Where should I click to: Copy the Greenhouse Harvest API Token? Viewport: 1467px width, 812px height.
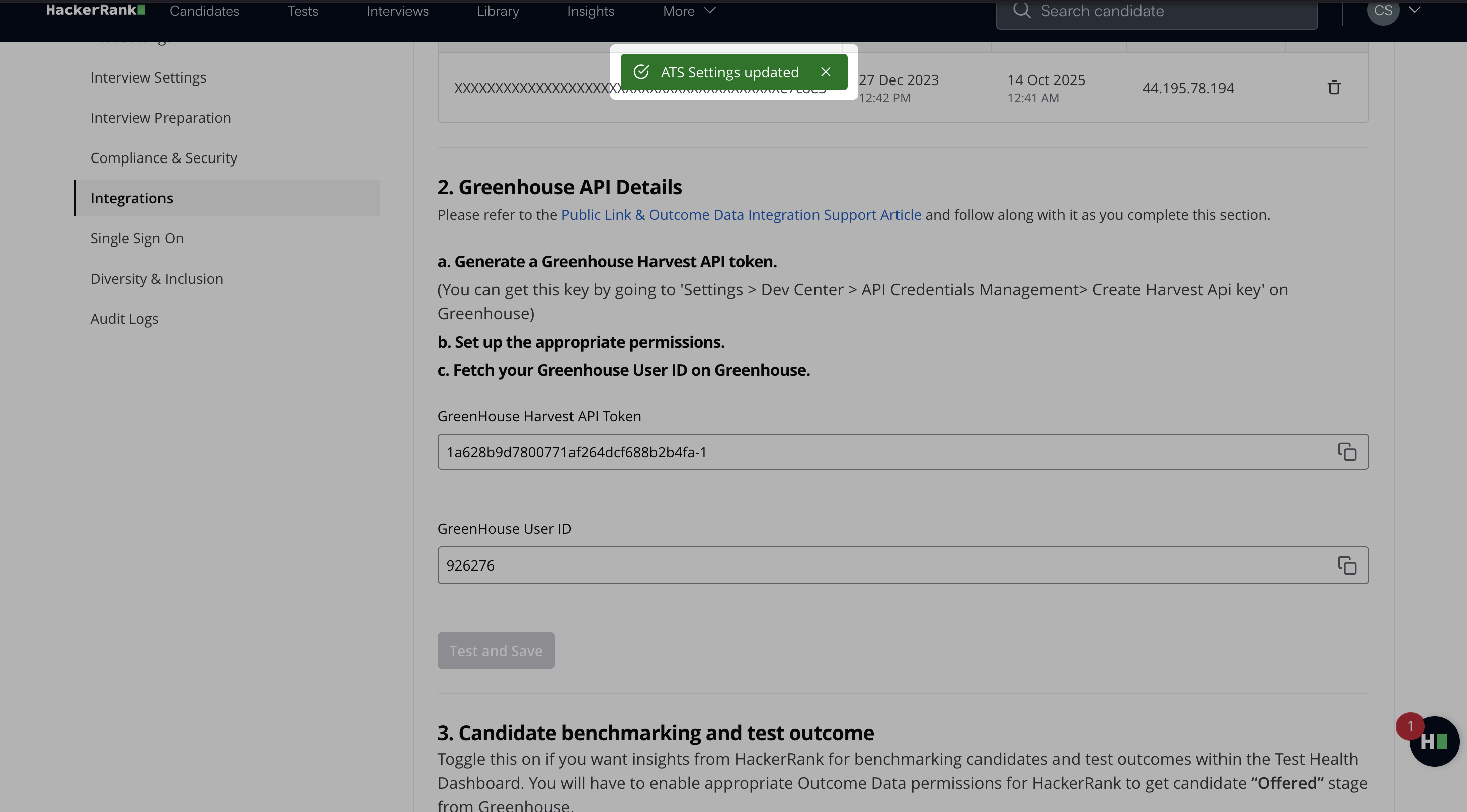click(x=1347, y=452)
